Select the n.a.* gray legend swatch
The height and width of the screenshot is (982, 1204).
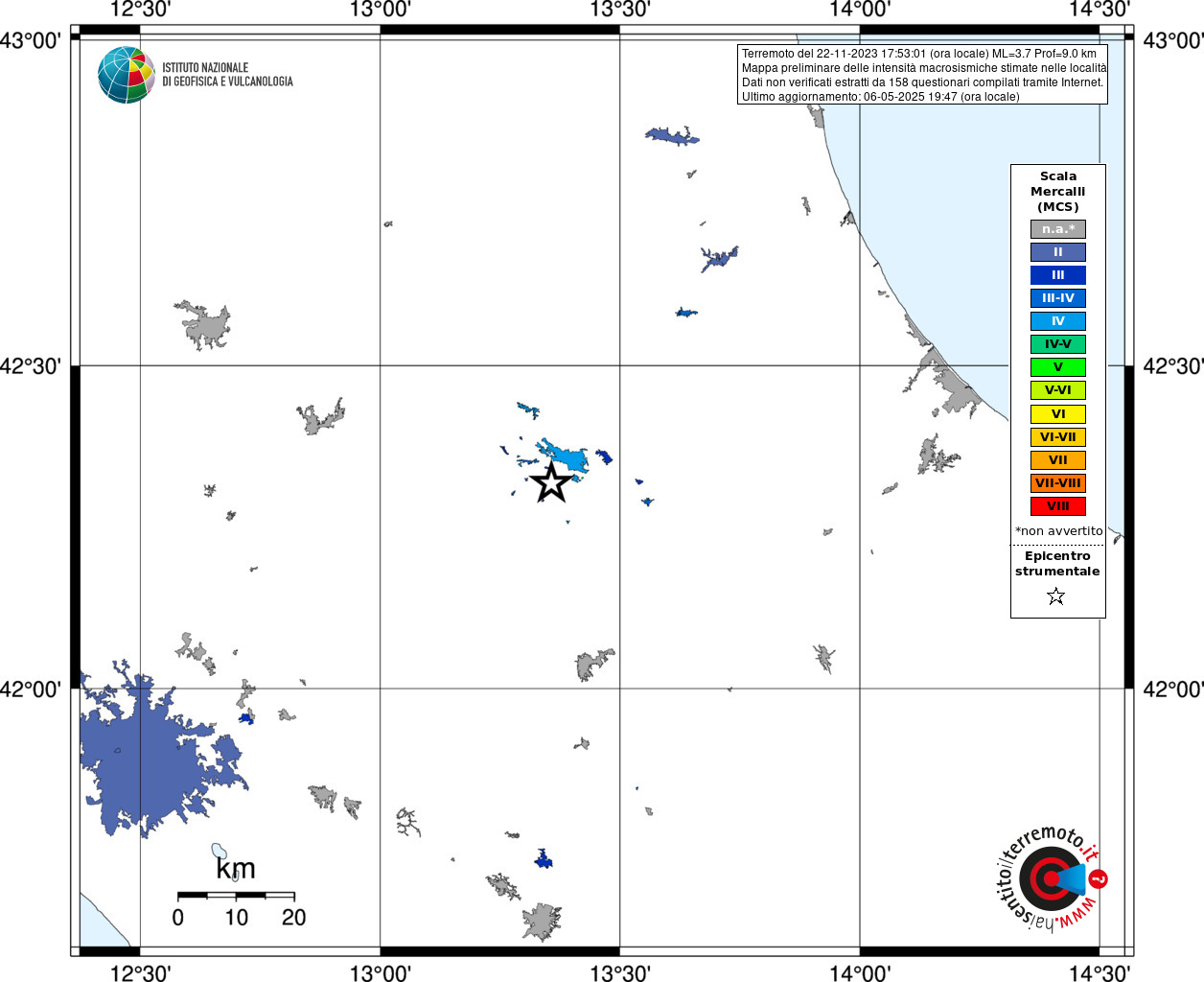(x=1058, y=229)
